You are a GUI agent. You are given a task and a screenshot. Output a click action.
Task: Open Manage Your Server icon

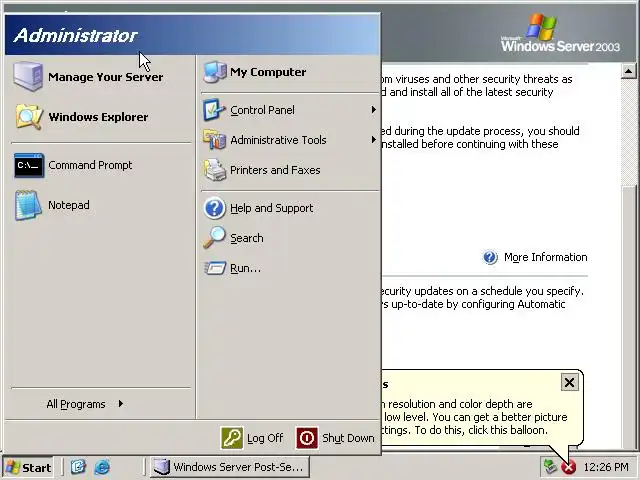point(28,76)
